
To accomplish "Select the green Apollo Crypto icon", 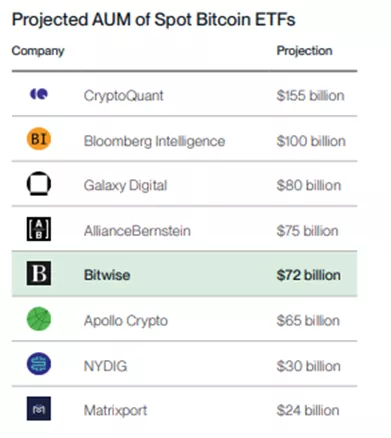I will pos(39,319).
